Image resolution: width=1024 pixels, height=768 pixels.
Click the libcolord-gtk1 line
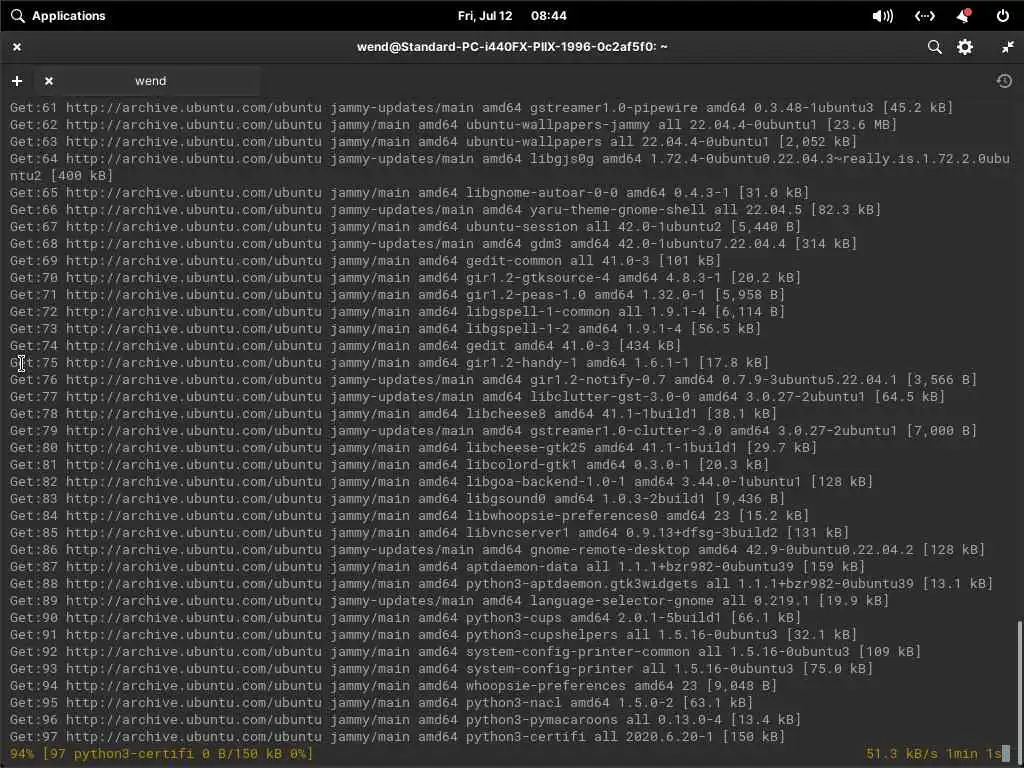pos(389,464)
